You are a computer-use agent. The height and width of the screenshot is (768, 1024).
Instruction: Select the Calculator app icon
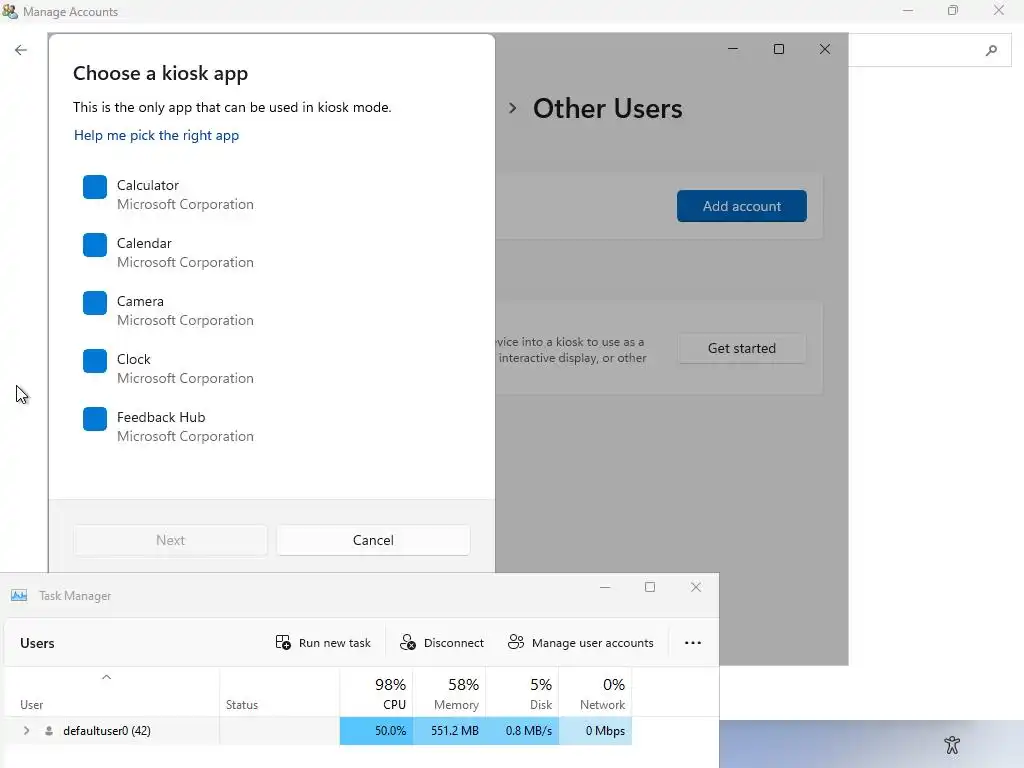95,187
